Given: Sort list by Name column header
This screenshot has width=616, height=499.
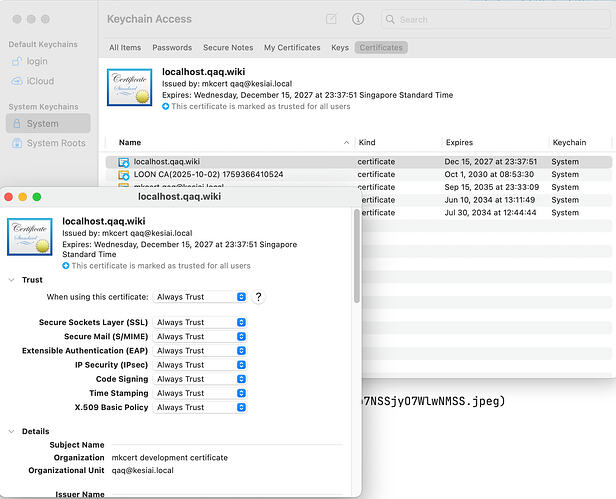Looking at the screenshot, I should pyautogui.click(x=130, y=142).
